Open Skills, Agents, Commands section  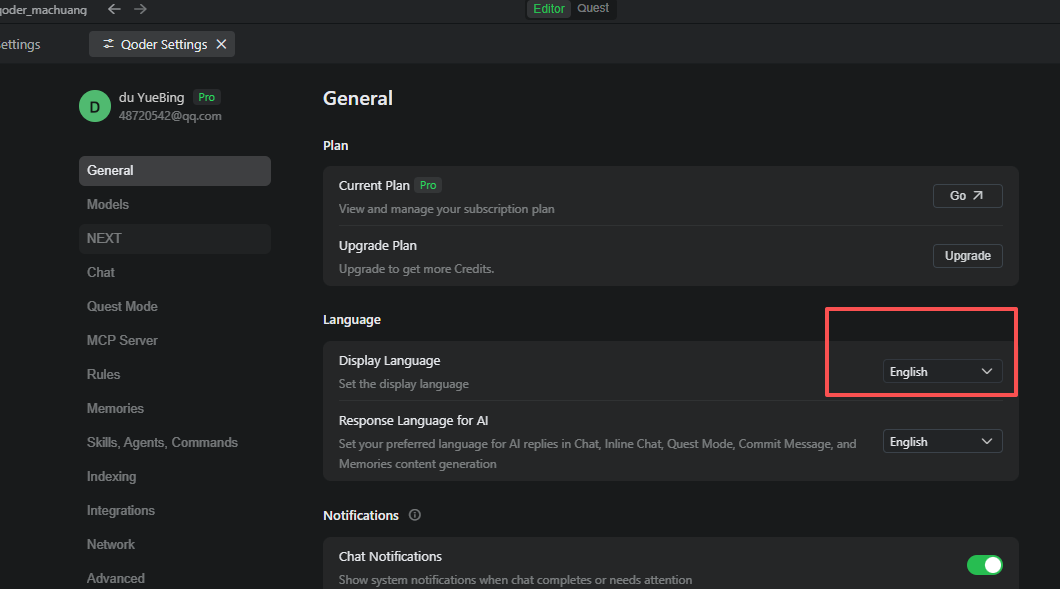tap(174, 442)
